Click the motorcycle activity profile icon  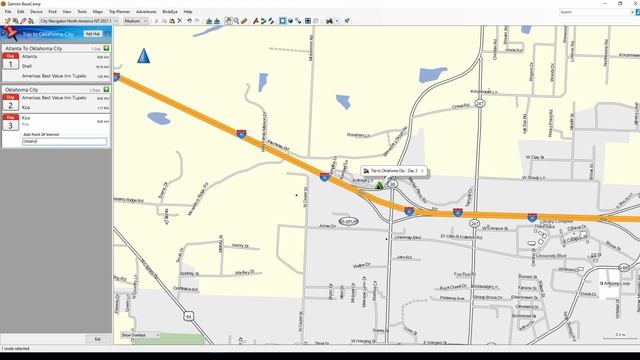click(329, 21)
